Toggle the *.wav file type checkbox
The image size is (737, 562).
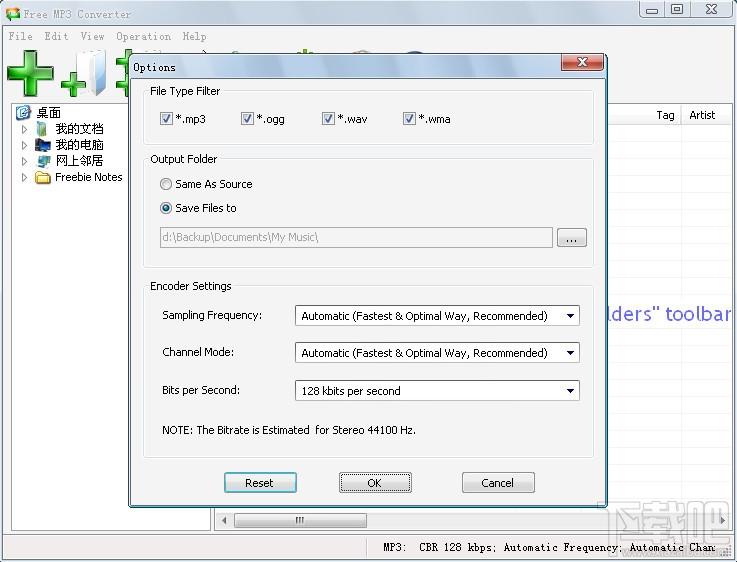(x=328, y=118)
